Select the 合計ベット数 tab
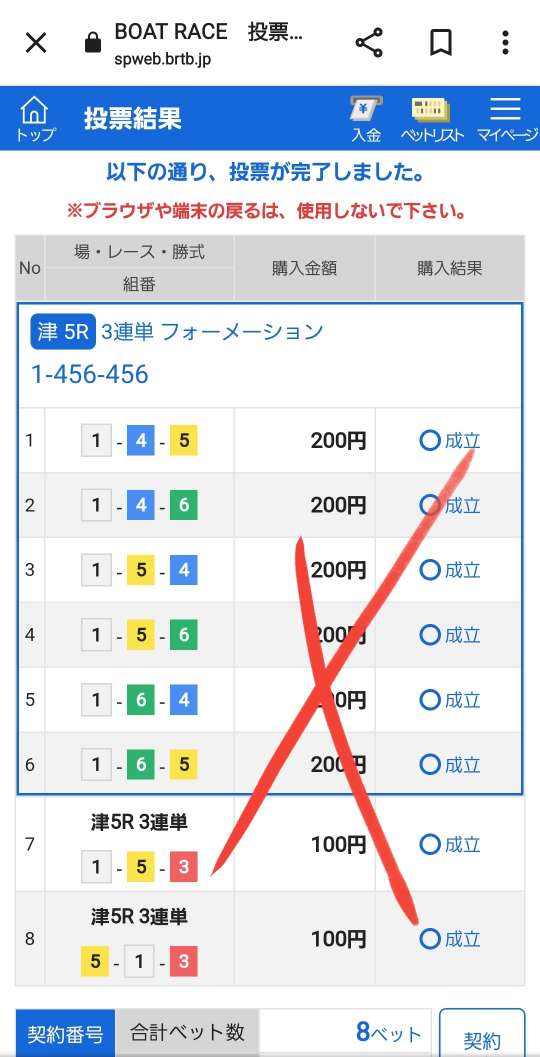 point(187,1033)
